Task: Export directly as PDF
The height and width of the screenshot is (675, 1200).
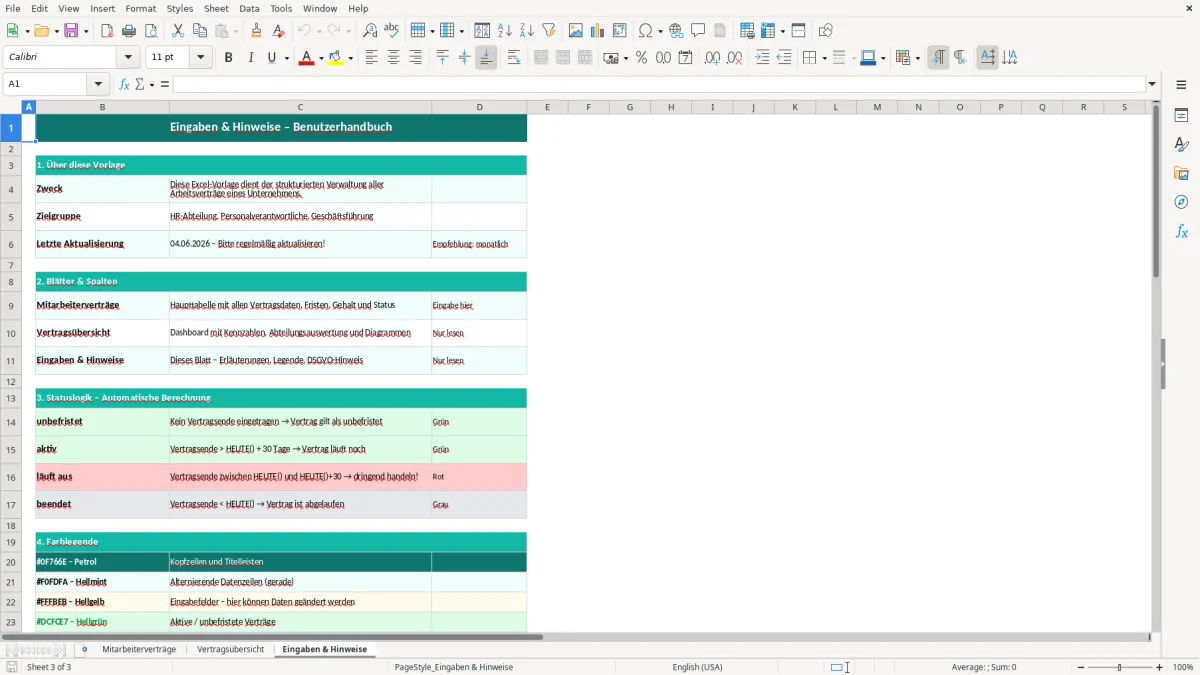Action: click(x=107, y=31)
